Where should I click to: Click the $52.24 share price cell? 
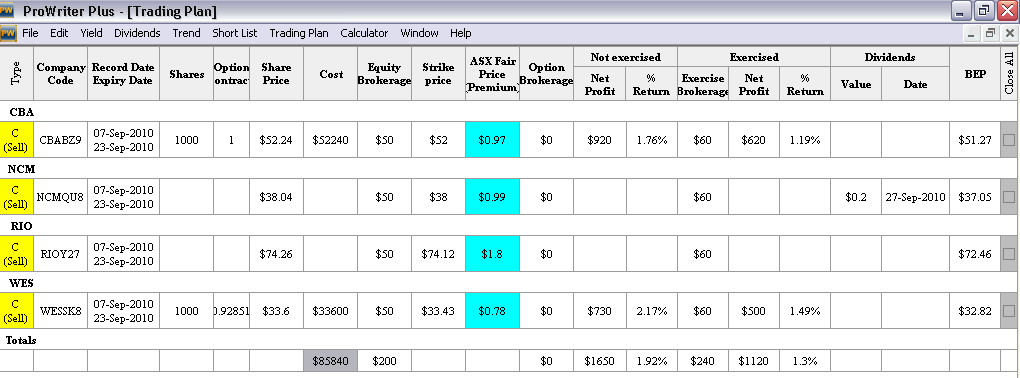(276, 140)
